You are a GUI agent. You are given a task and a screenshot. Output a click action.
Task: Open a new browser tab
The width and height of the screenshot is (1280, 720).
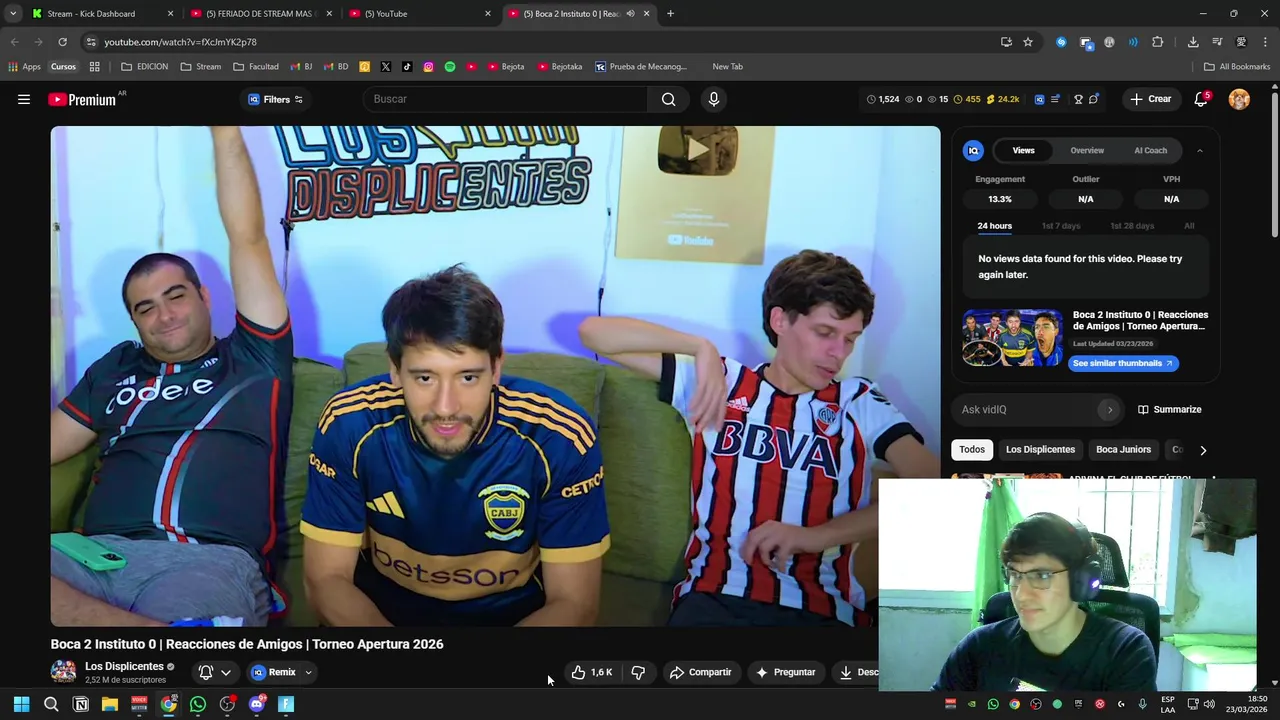(x=670, y=14)
